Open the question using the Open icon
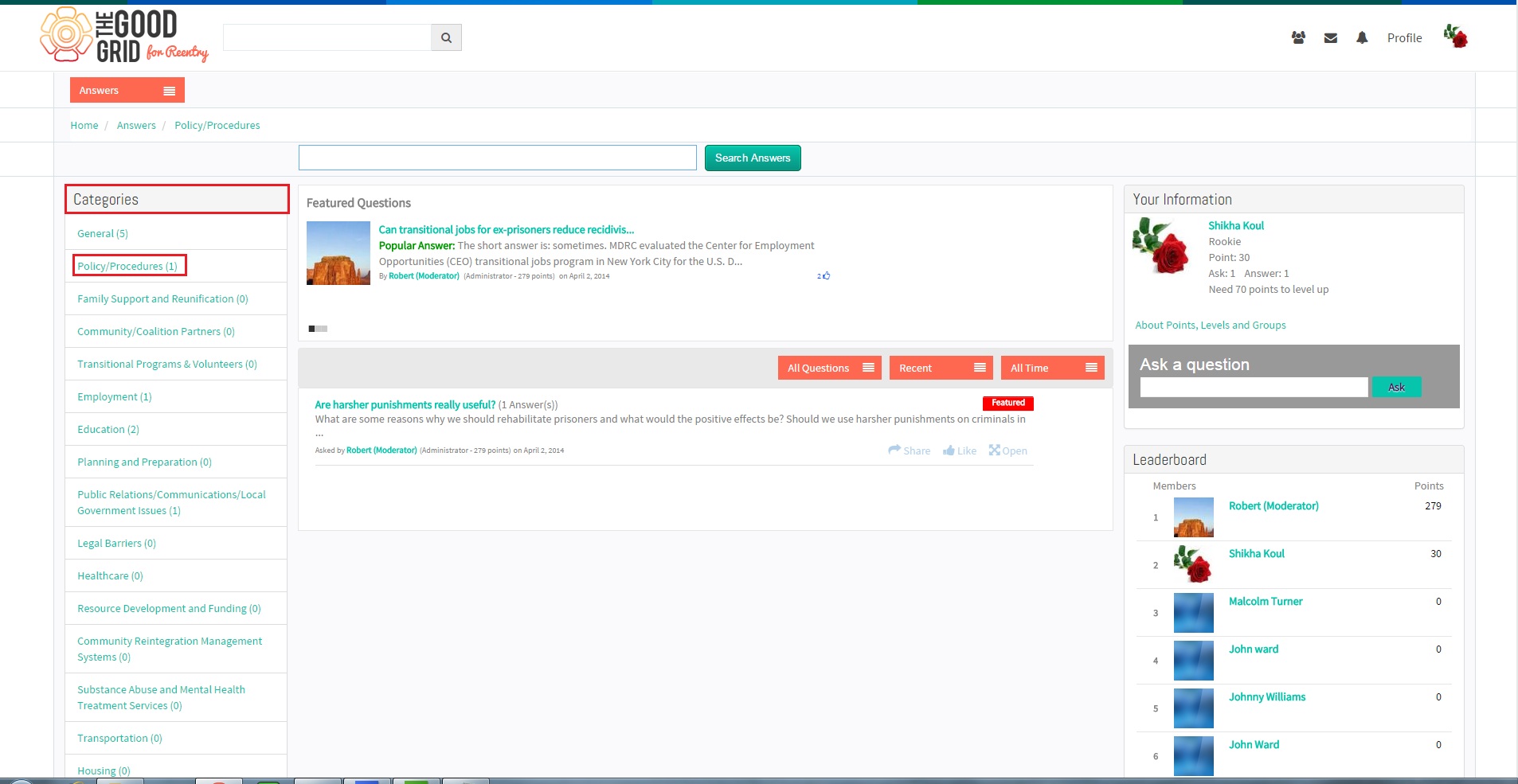Viewport: 1518px width, 784px height. click(x=1008, y=451)
